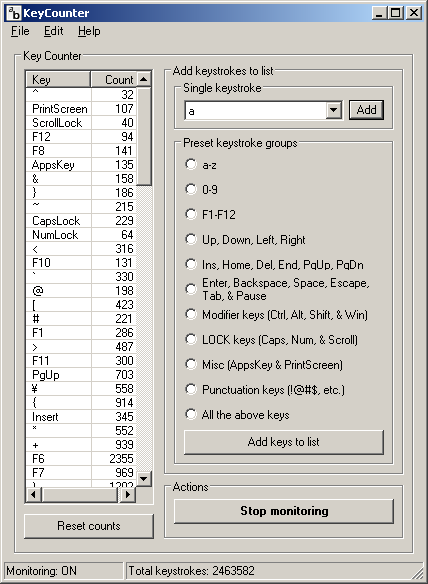The width and height of the screenshot is (428, 584).
Task: Click the Stop monitoring button
Action: click(284, 511)
